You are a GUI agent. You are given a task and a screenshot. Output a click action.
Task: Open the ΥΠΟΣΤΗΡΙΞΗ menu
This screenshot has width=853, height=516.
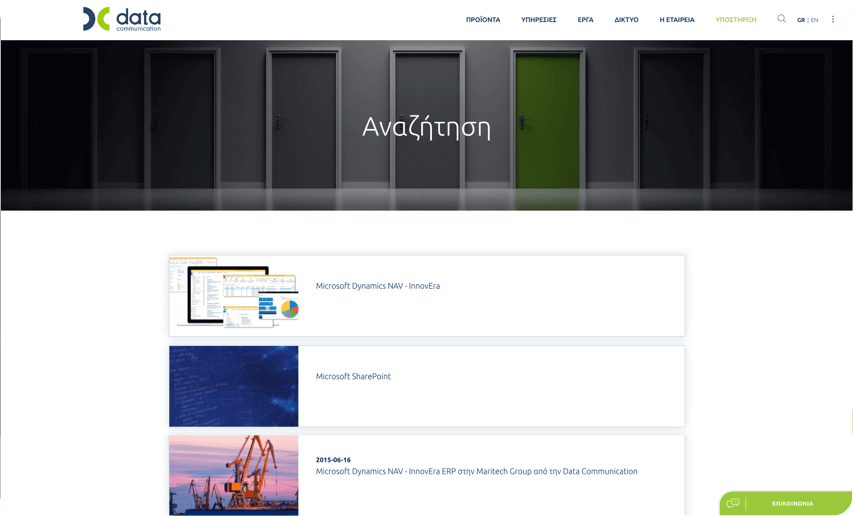coord(735,20)
